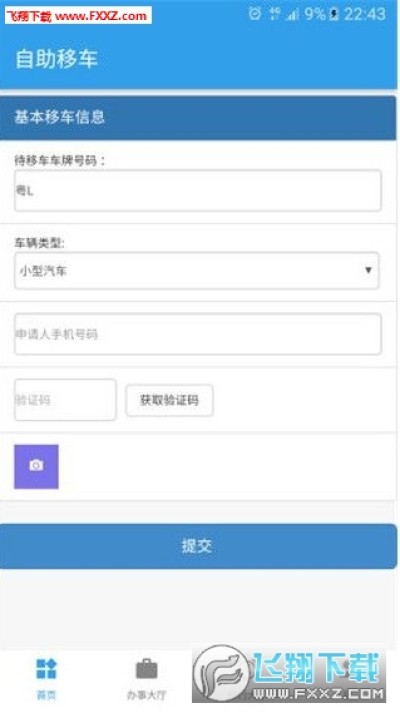
Task: Tap the 22:43 clock in status bar
Action: pyautogui.click(x=365, y=14)
